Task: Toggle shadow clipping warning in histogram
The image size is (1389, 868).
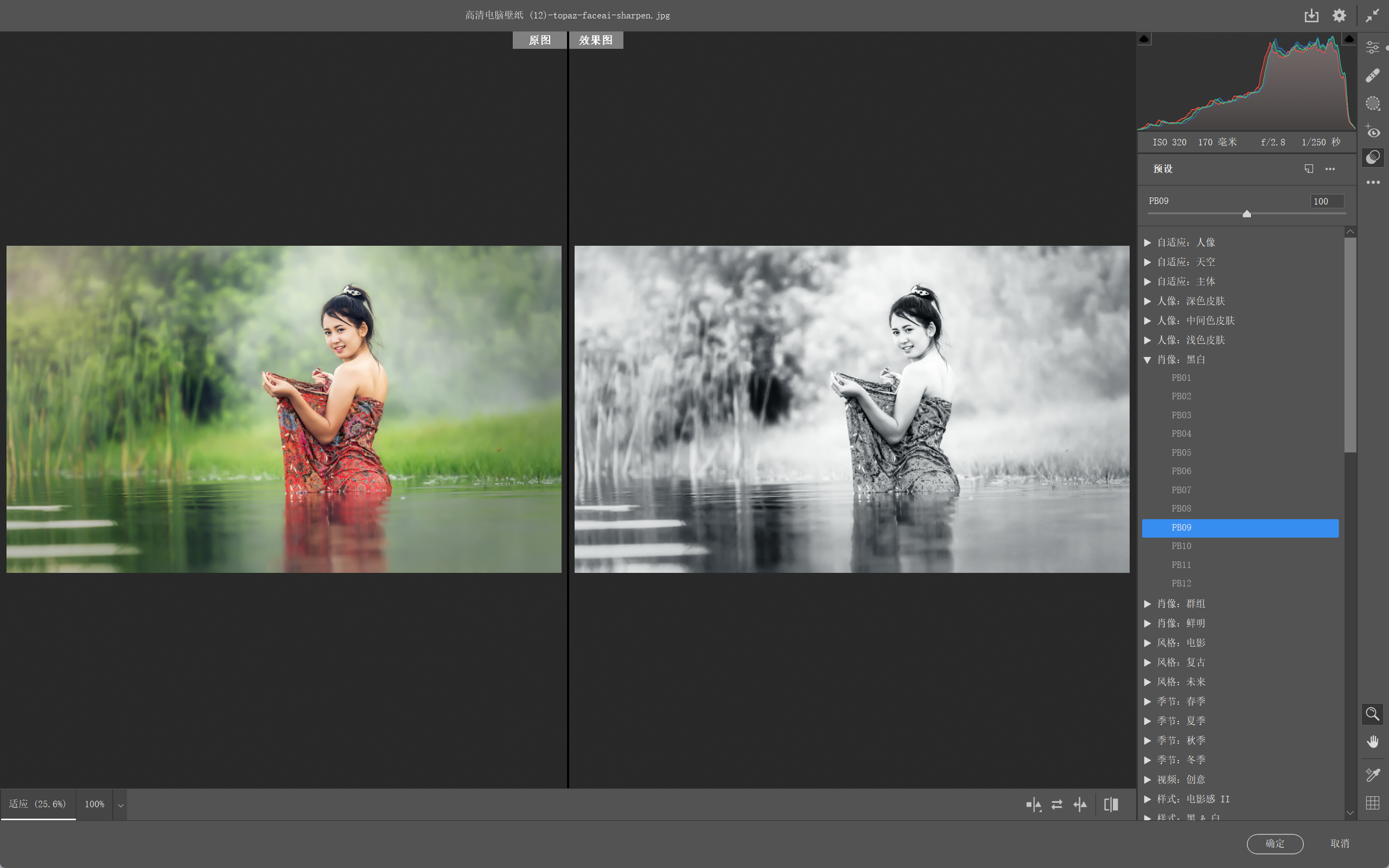Action: point(1144,39)
